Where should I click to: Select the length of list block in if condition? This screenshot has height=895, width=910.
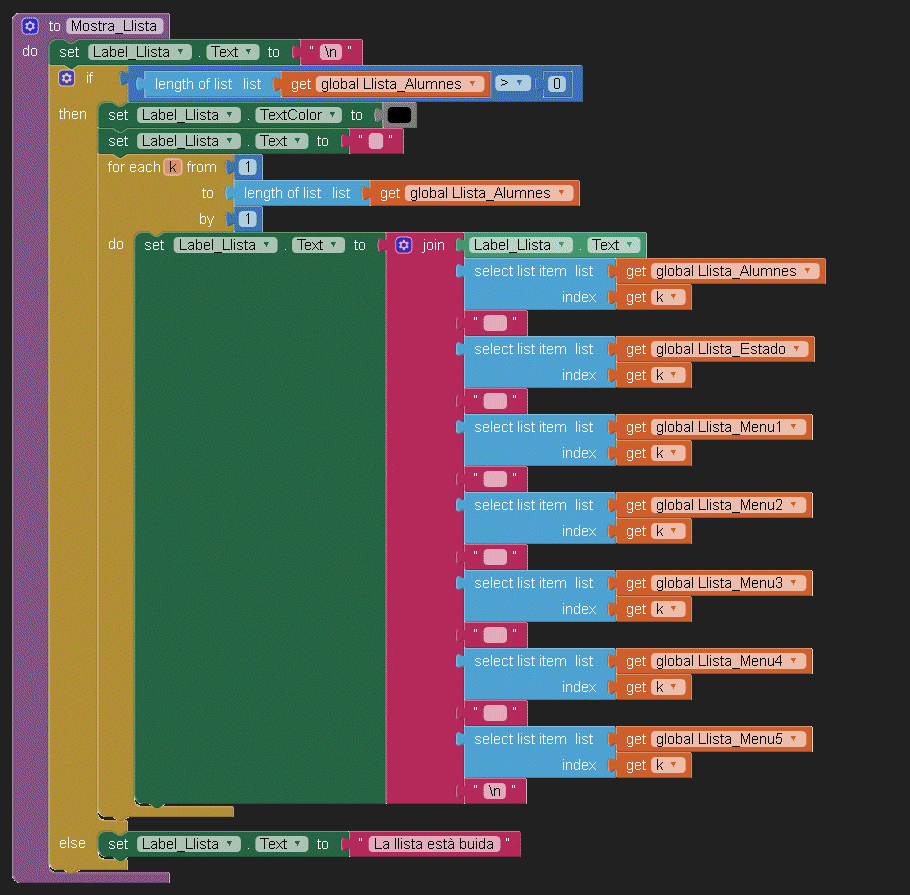pos(195,85)
